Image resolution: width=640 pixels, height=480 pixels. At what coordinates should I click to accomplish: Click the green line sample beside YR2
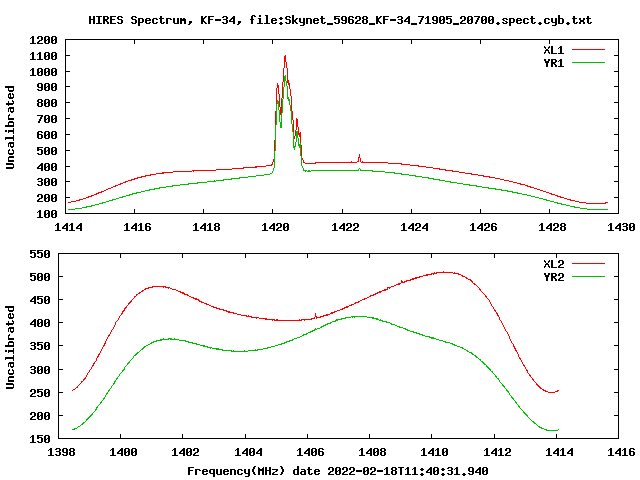589,277
